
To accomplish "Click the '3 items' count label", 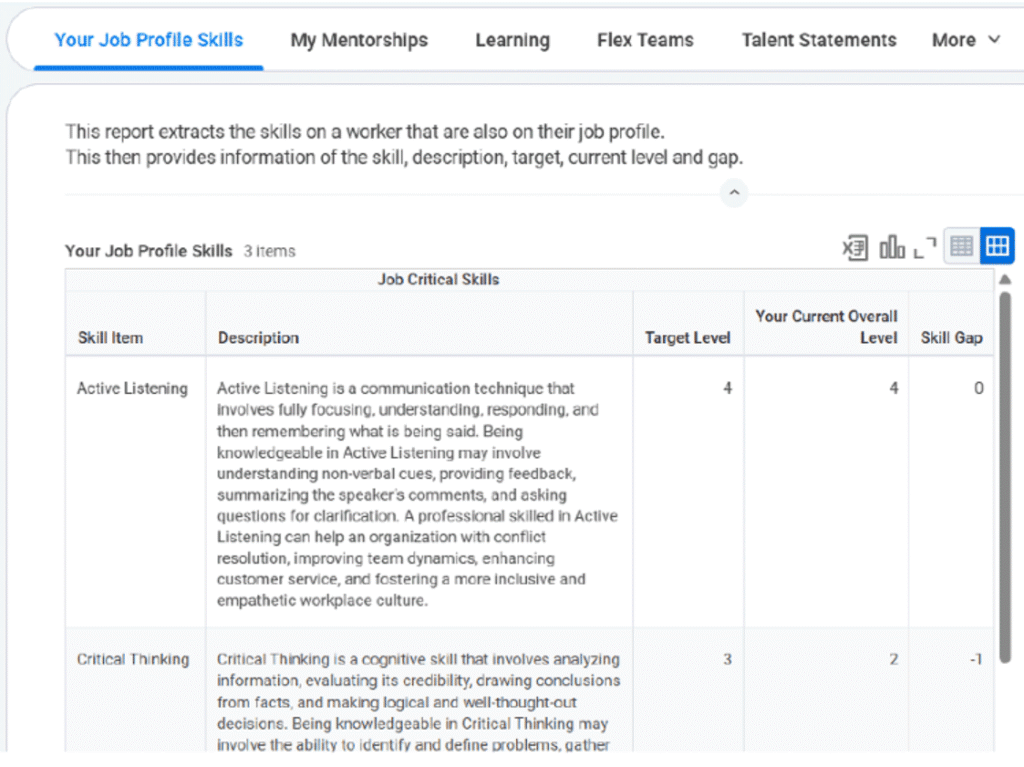I will point(270,252).
